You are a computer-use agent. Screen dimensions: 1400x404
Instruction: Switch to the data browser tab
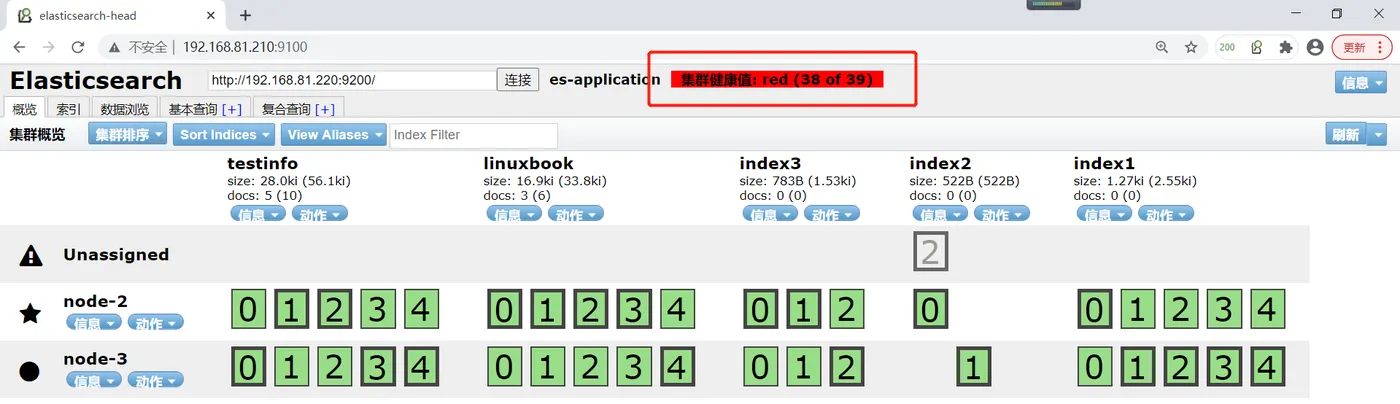coord(125,109)
